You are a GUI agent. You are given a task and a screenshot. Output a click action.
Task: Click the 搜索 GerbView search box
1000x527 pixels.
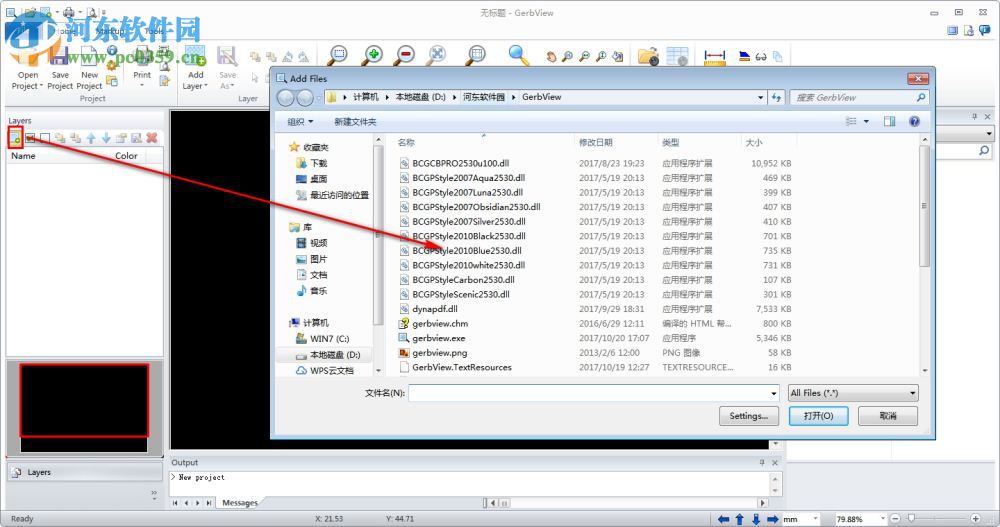click(858, 98)
